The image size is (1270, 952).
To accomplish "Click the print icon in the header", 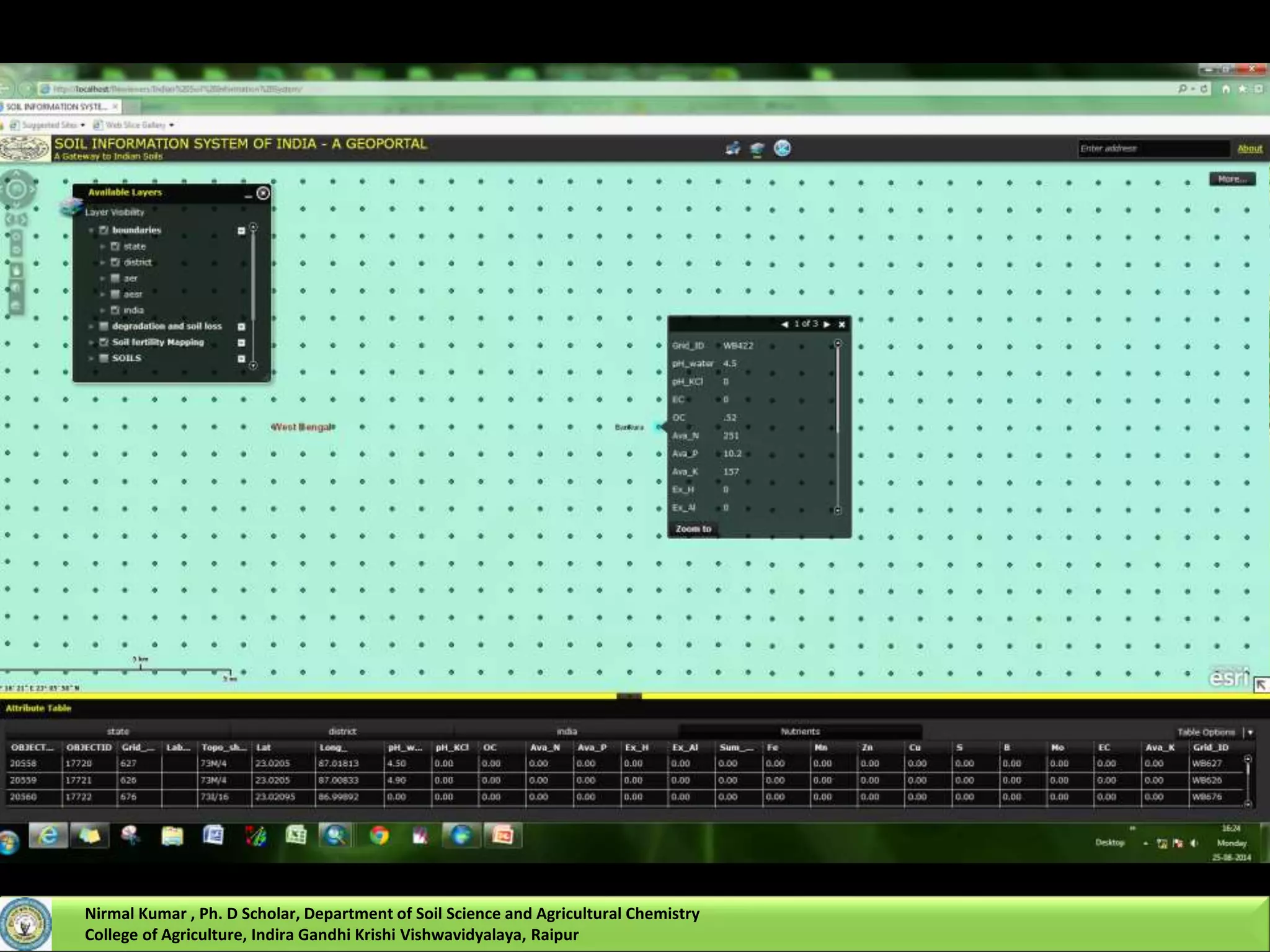I will [732, 148].
